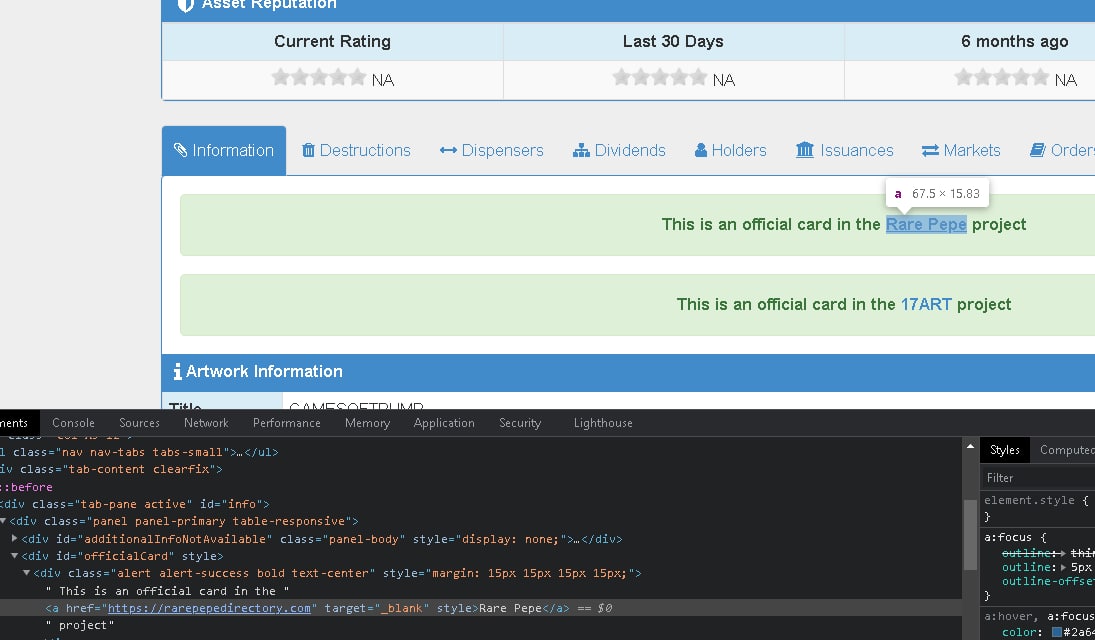View the Dividends tab
1095x640 pixels.
[x=619, y=150]
